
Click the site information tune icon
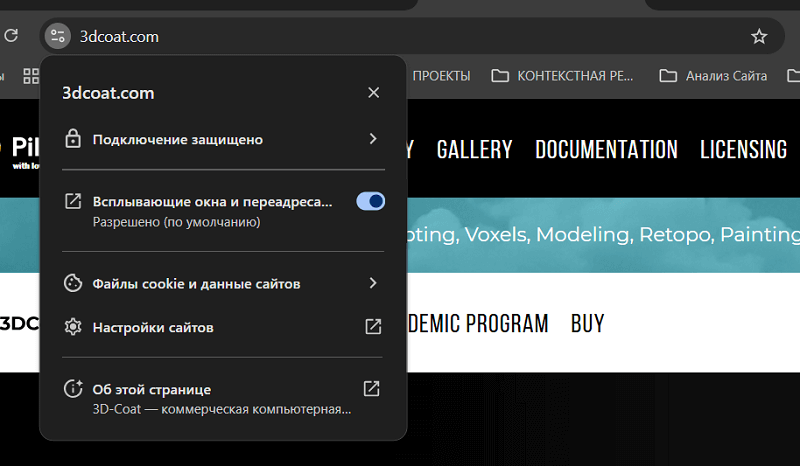(58, 36)
